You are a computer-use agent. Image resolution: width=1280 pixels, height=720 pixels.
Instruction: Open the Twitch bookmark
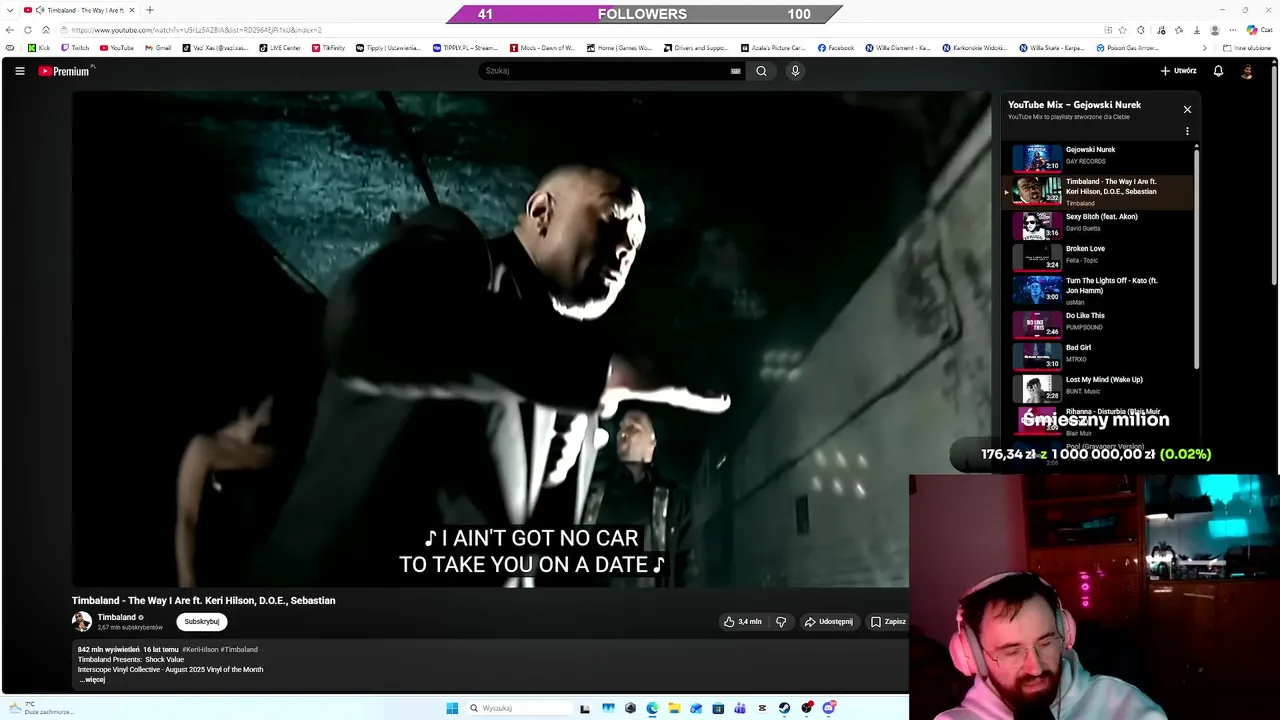coord(75,48)
